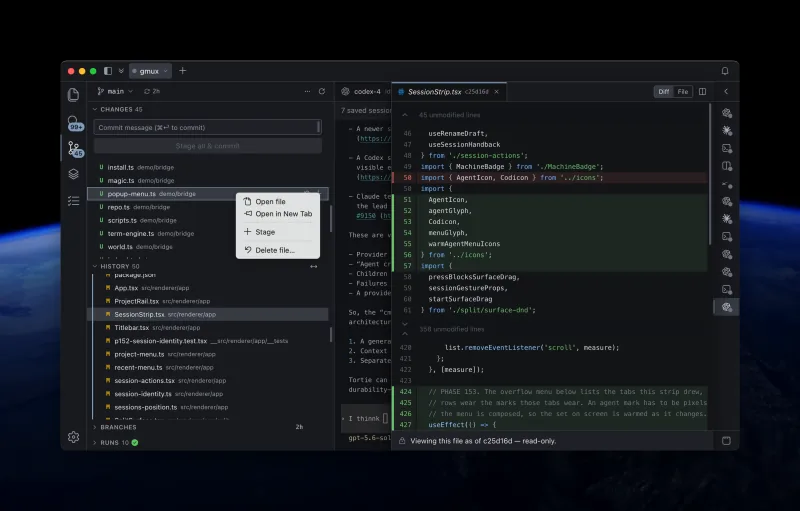
Task: Open the three-dots more actions menu
Action: point(307,91)
